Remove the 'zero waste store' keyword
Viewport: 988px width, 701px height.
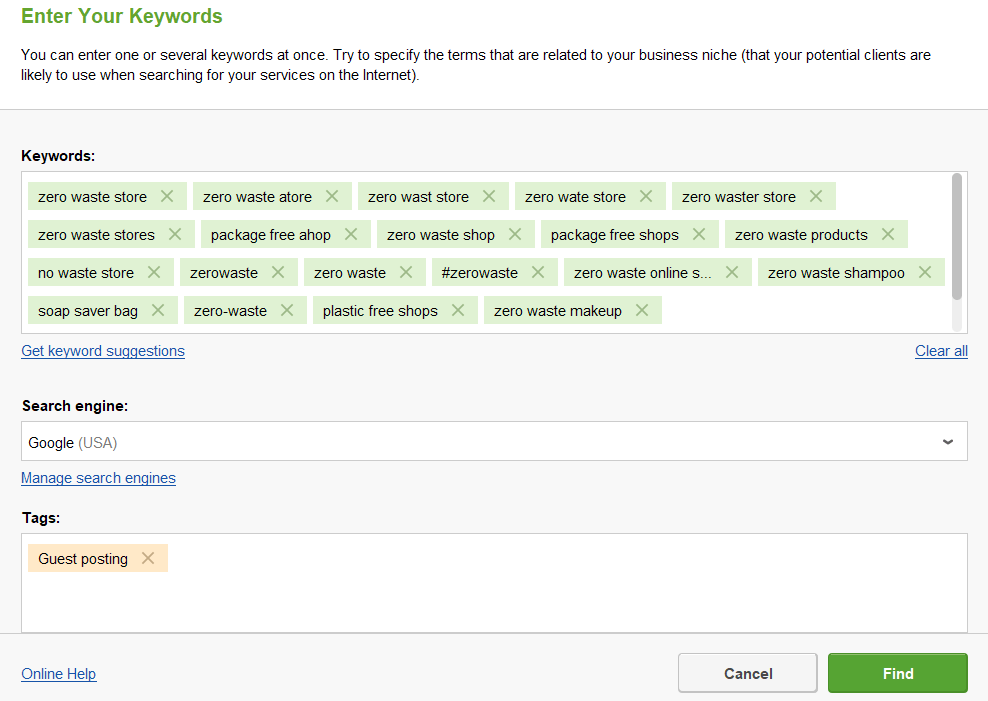pos(167,196)
